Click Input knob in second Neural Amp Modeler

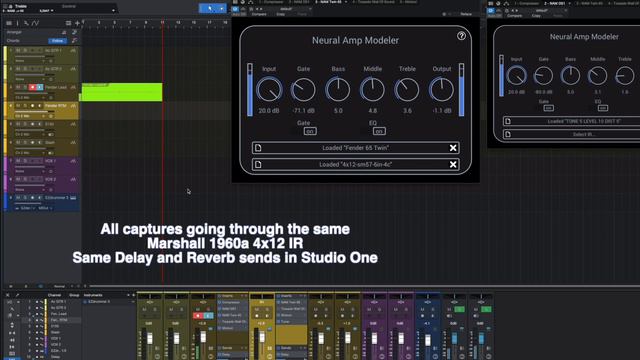tap(516, 76)
